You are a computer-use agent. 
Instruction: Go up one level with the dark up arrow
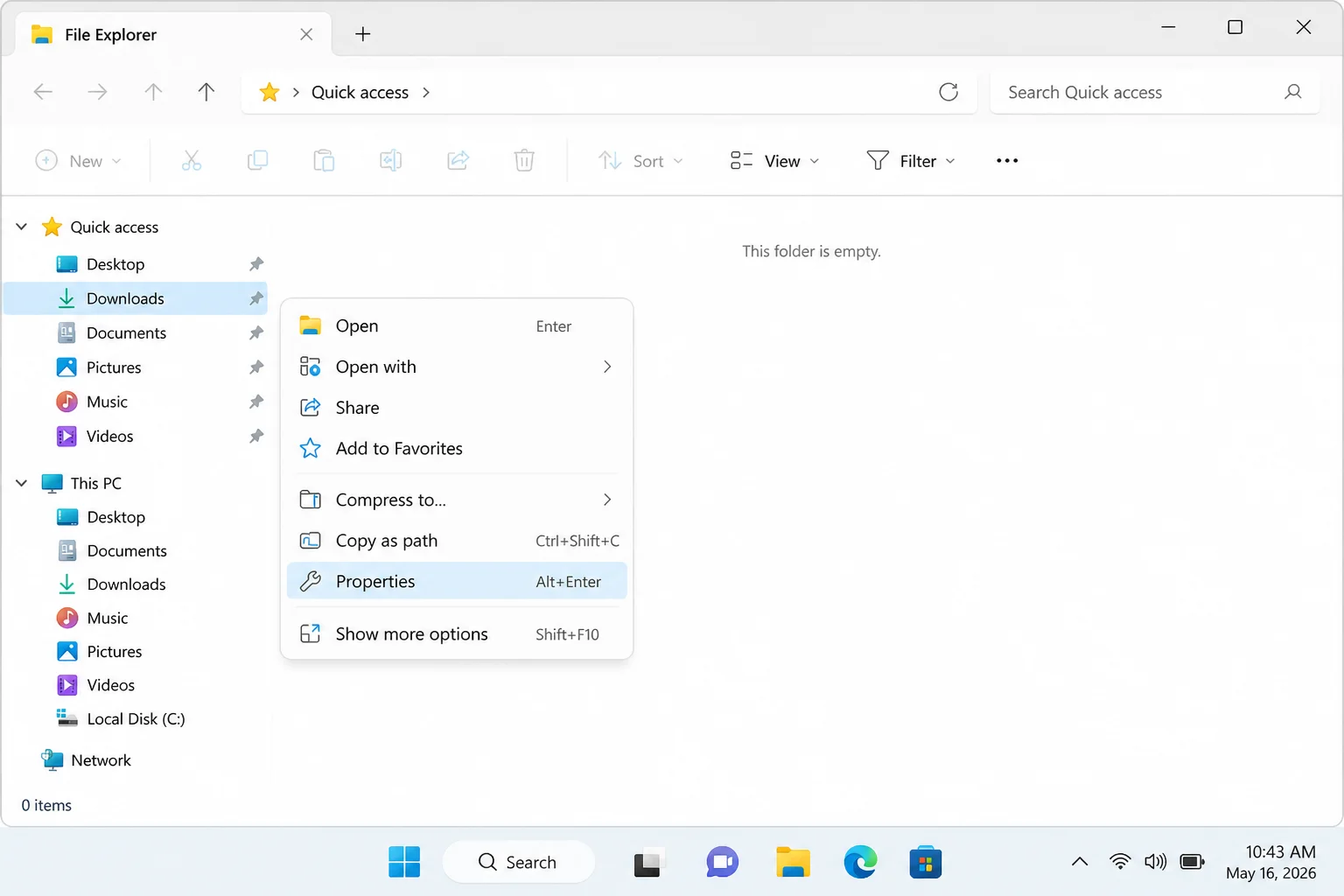pyautogui.click(x=206, y=92)
